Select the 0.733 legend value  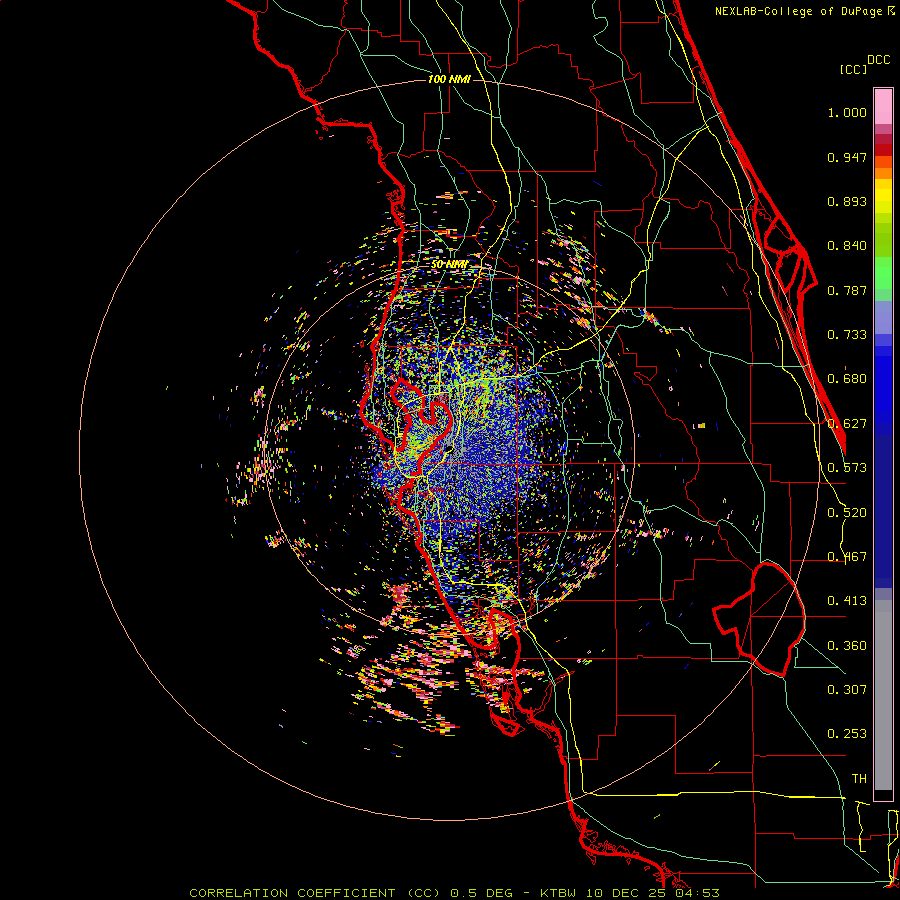(847, 335)
